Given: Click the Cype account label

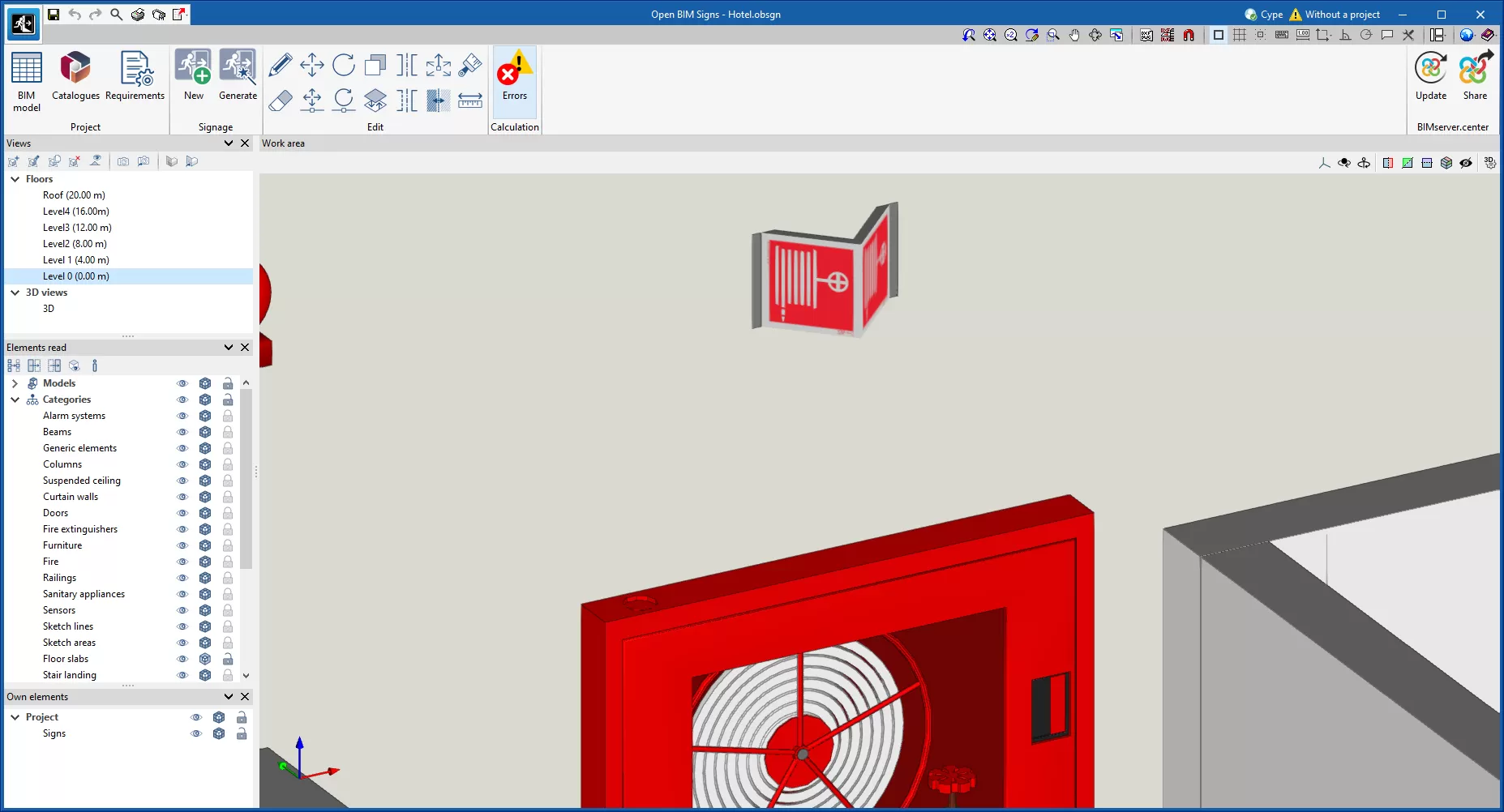Looking at the screenshot, I should (1264, 15).
